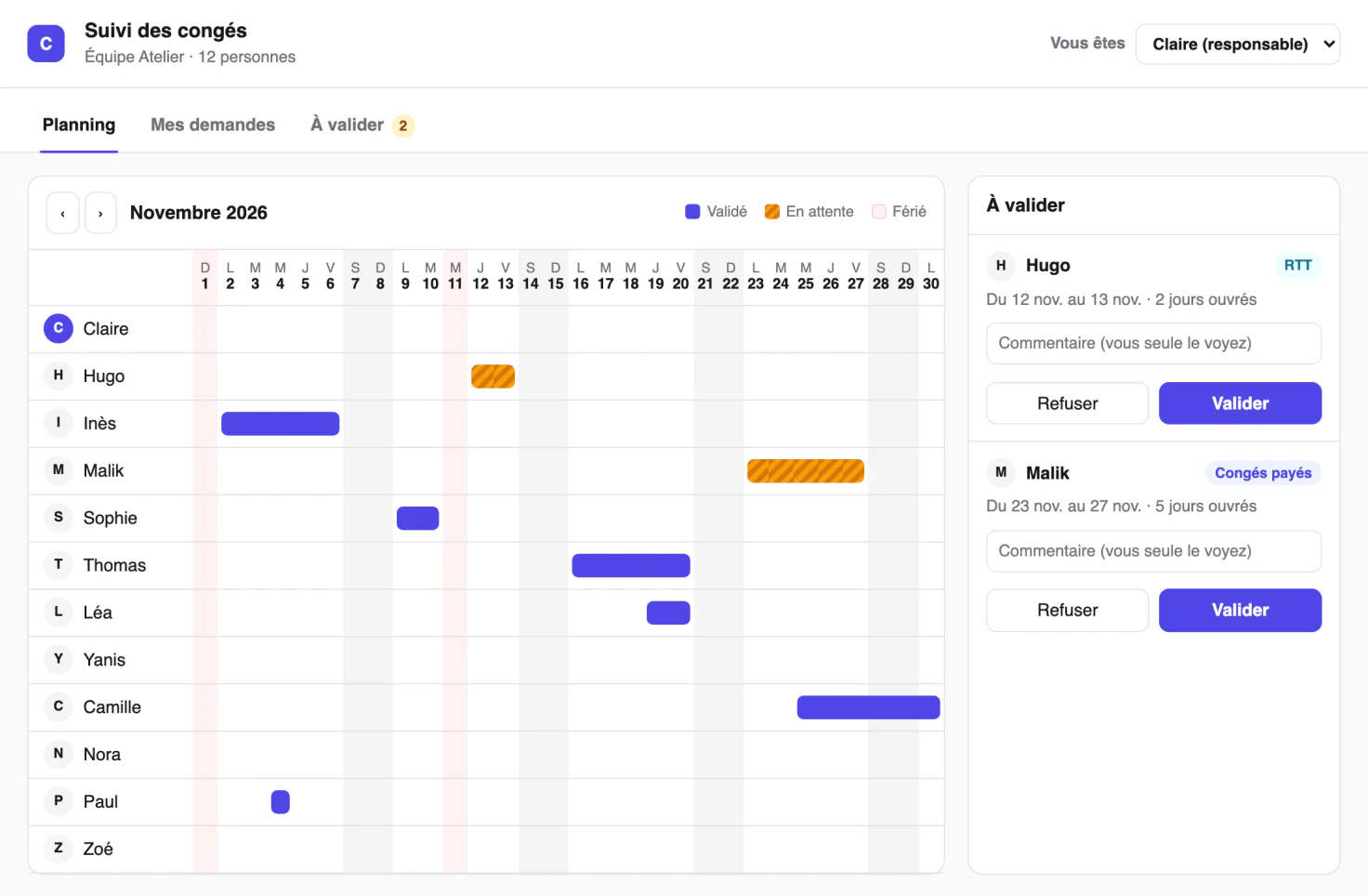Open the À valider tab
This screenshot has width=1368, height=896.
362,125
